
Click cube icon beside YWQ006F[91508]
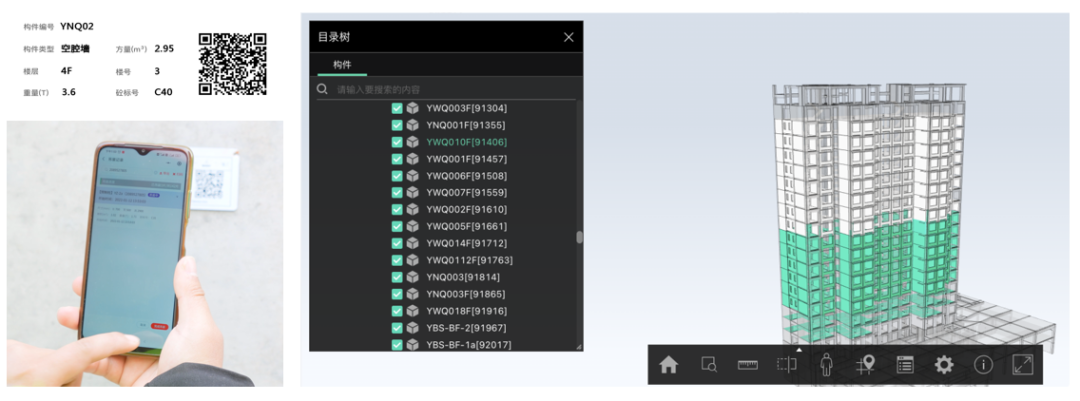tap(413, 176)
